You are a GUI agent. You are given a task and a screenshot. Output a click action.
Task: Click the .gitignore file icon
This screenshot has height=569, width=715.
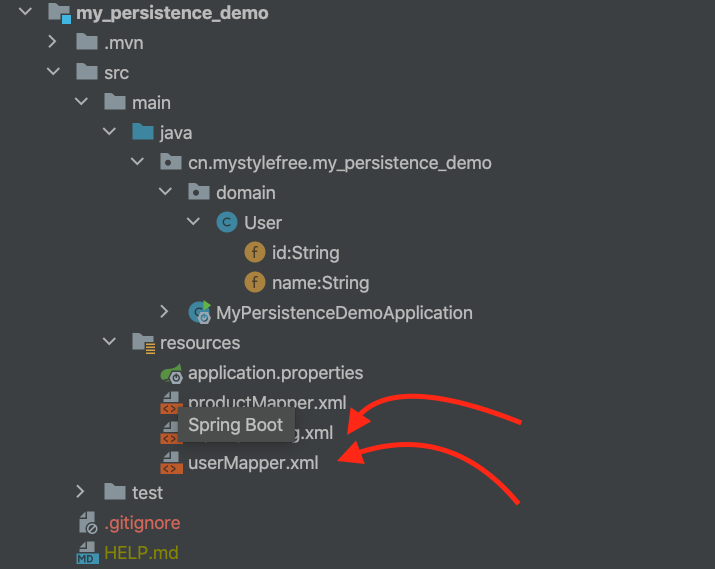point(88,523)
